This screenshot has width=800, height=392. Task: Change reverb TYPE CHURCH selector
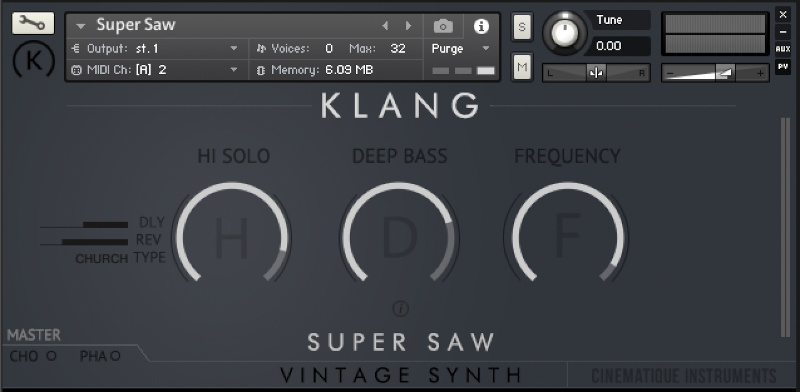point(102,258)
